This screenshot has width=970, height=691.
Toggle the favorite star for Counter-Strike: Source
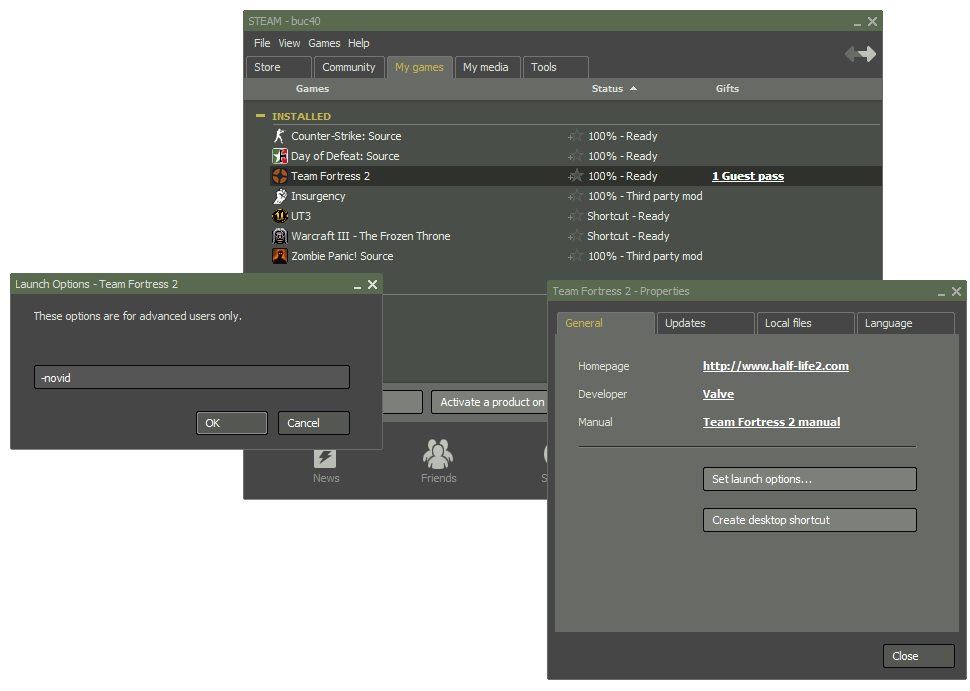[575, 136]
